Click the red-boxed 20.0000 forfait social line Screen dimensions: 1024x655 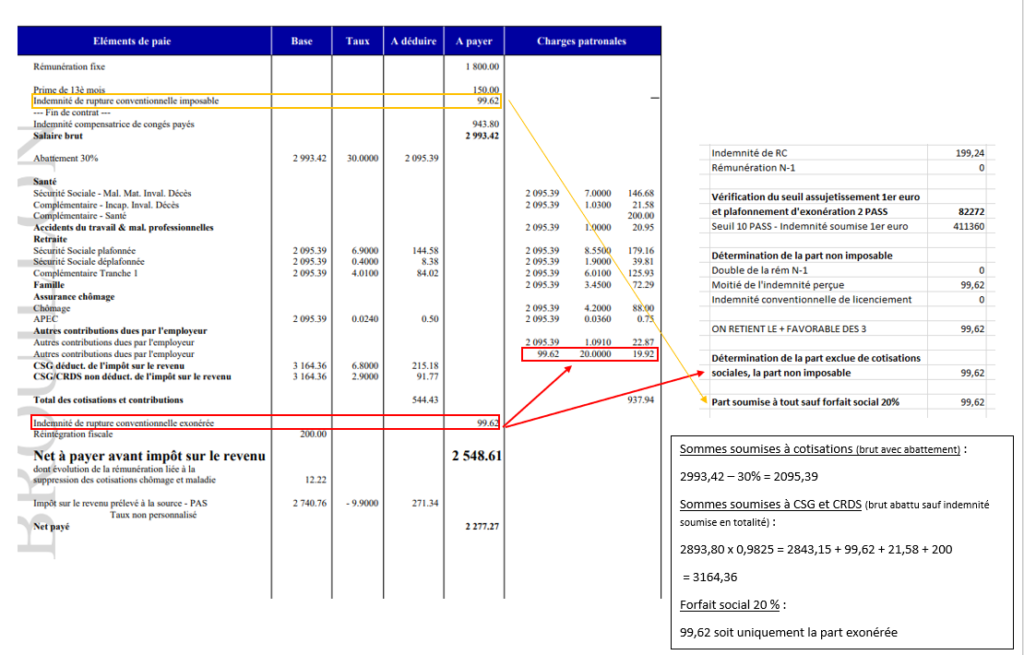590,354
